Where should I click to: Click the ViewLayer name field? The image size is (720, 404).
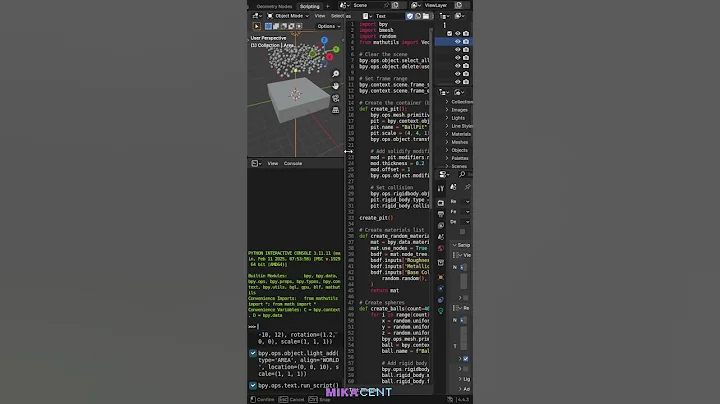click(438, 5)
